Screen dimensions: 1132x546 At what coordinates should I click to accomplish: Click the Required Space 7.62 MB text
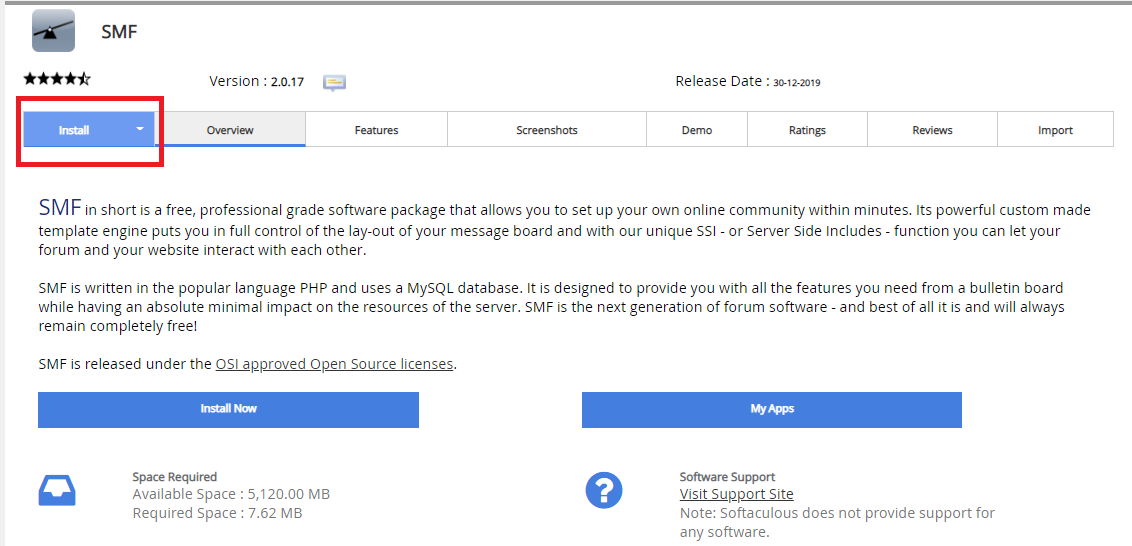point(217,514)
